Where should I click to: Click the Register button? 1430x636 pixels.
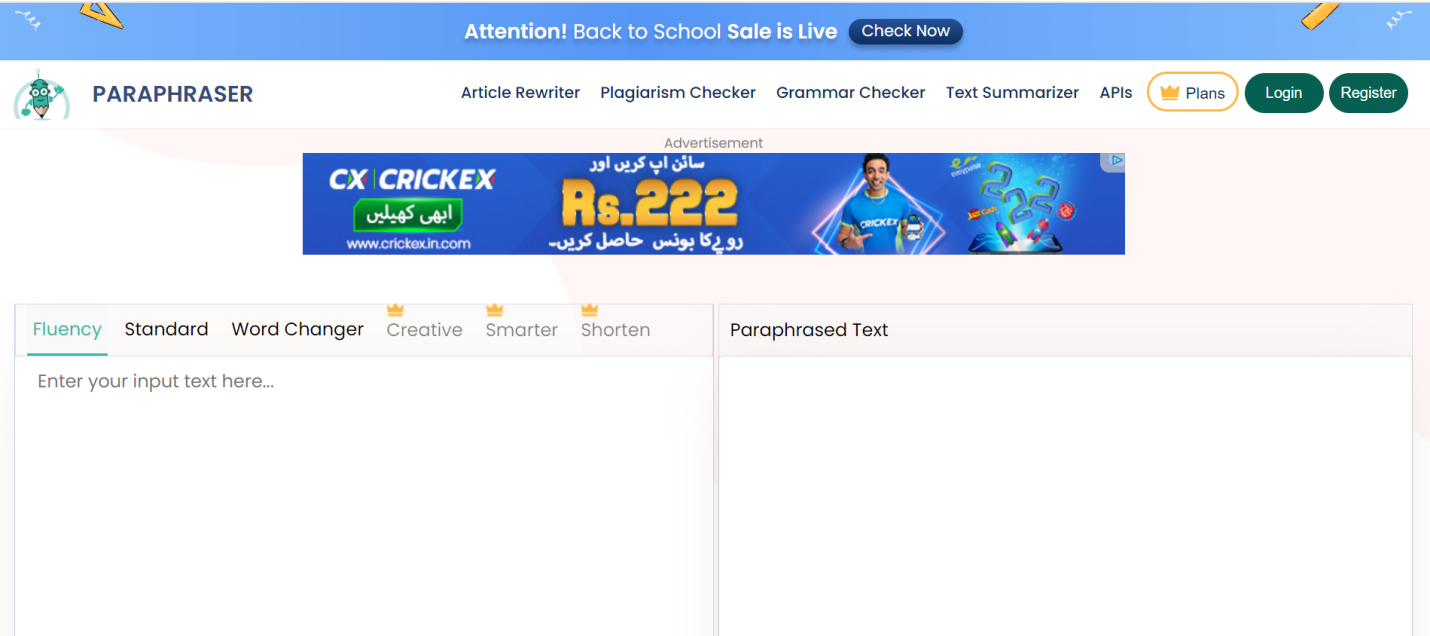click(x=1368, y=93)
